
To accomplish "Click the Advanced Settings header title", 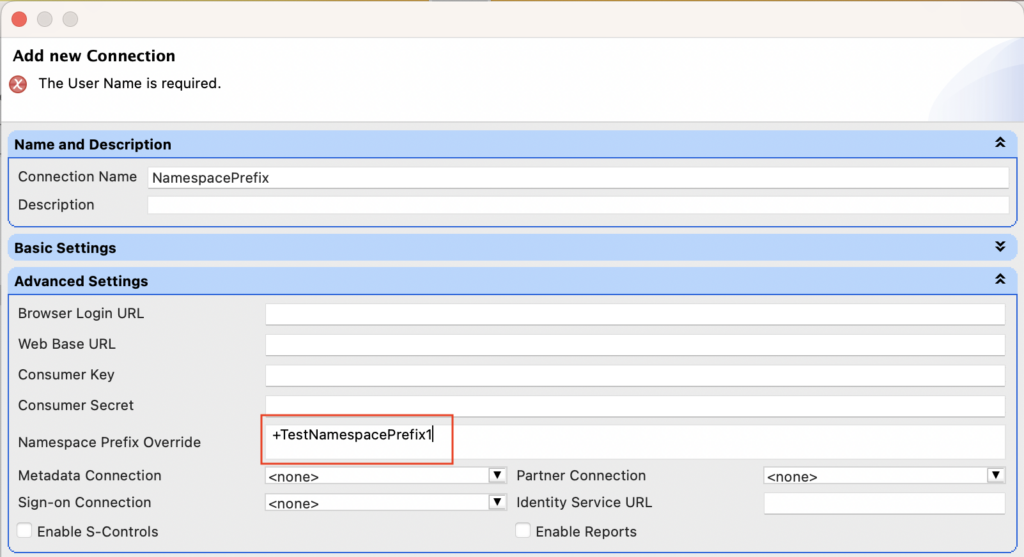I will [x=81, y=281].
